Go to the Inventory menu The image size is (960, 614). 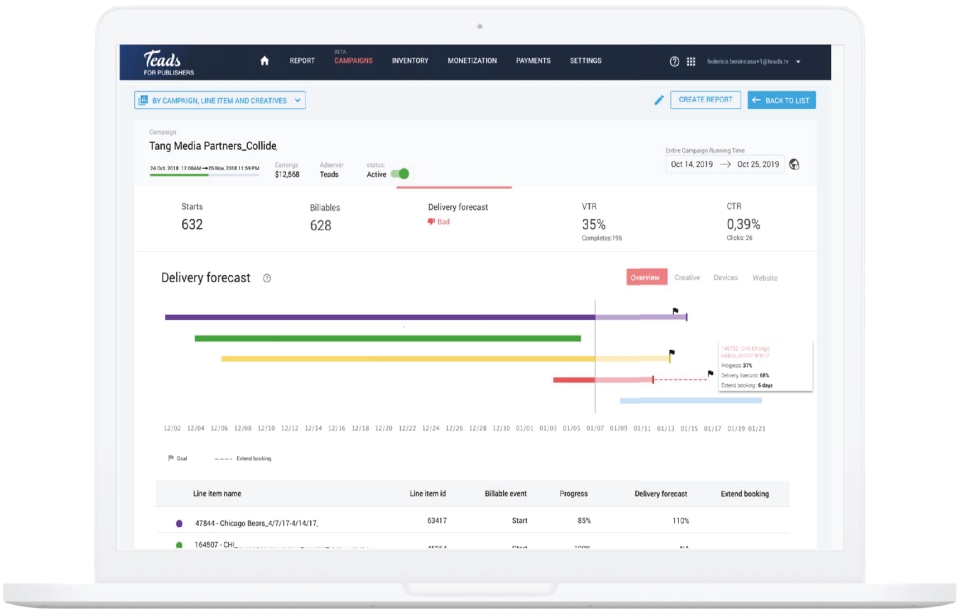click(x=410, y=61)
